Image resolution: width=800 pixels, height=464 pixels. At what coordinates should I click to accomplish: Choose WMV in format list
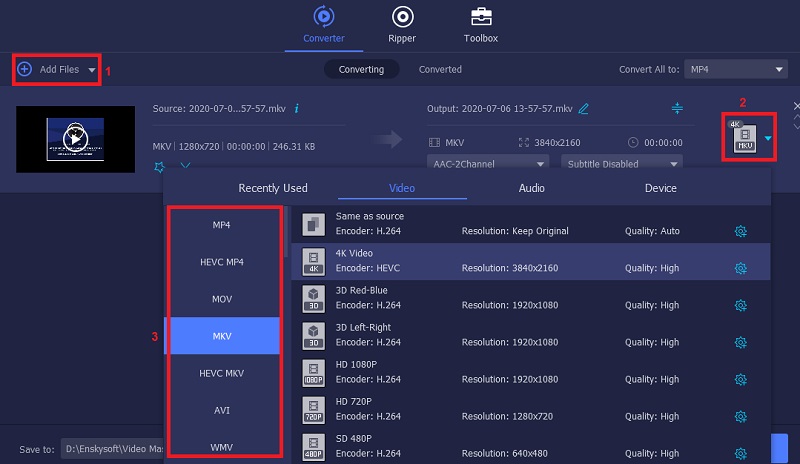pyautogui.click(x=222, y=447)
